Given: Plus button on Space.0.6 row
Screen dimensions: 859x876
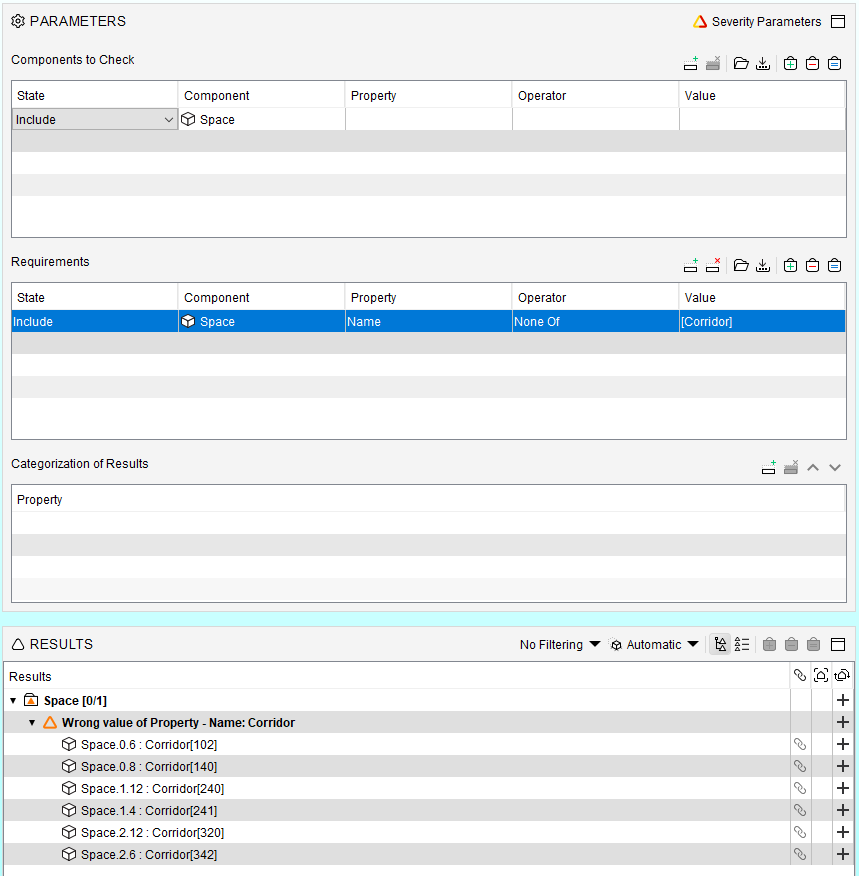Looking at the screenshot, I should point(843,744).
